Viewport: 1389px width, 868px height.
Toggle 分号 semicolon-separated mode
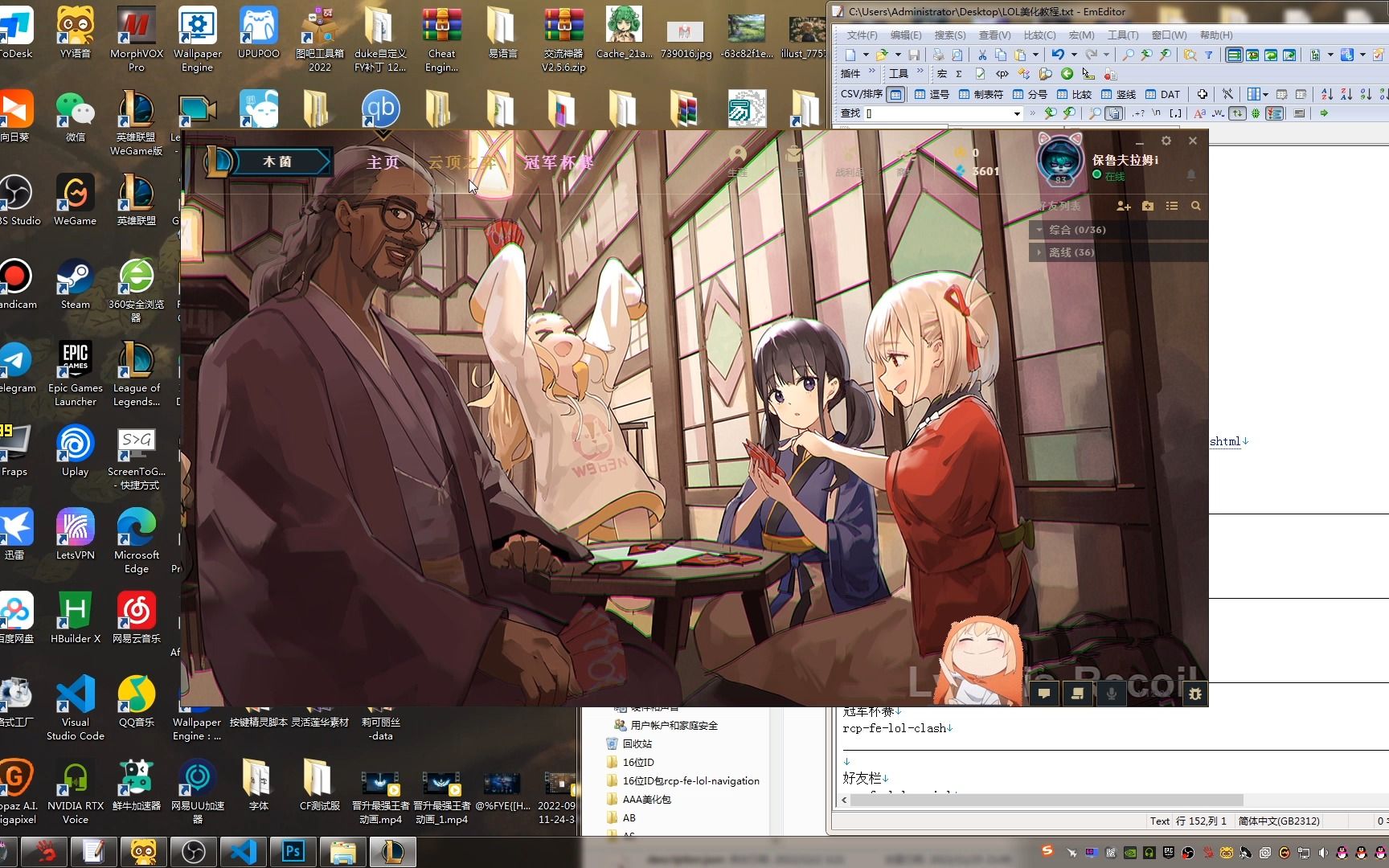click(x=1030, y=94)
